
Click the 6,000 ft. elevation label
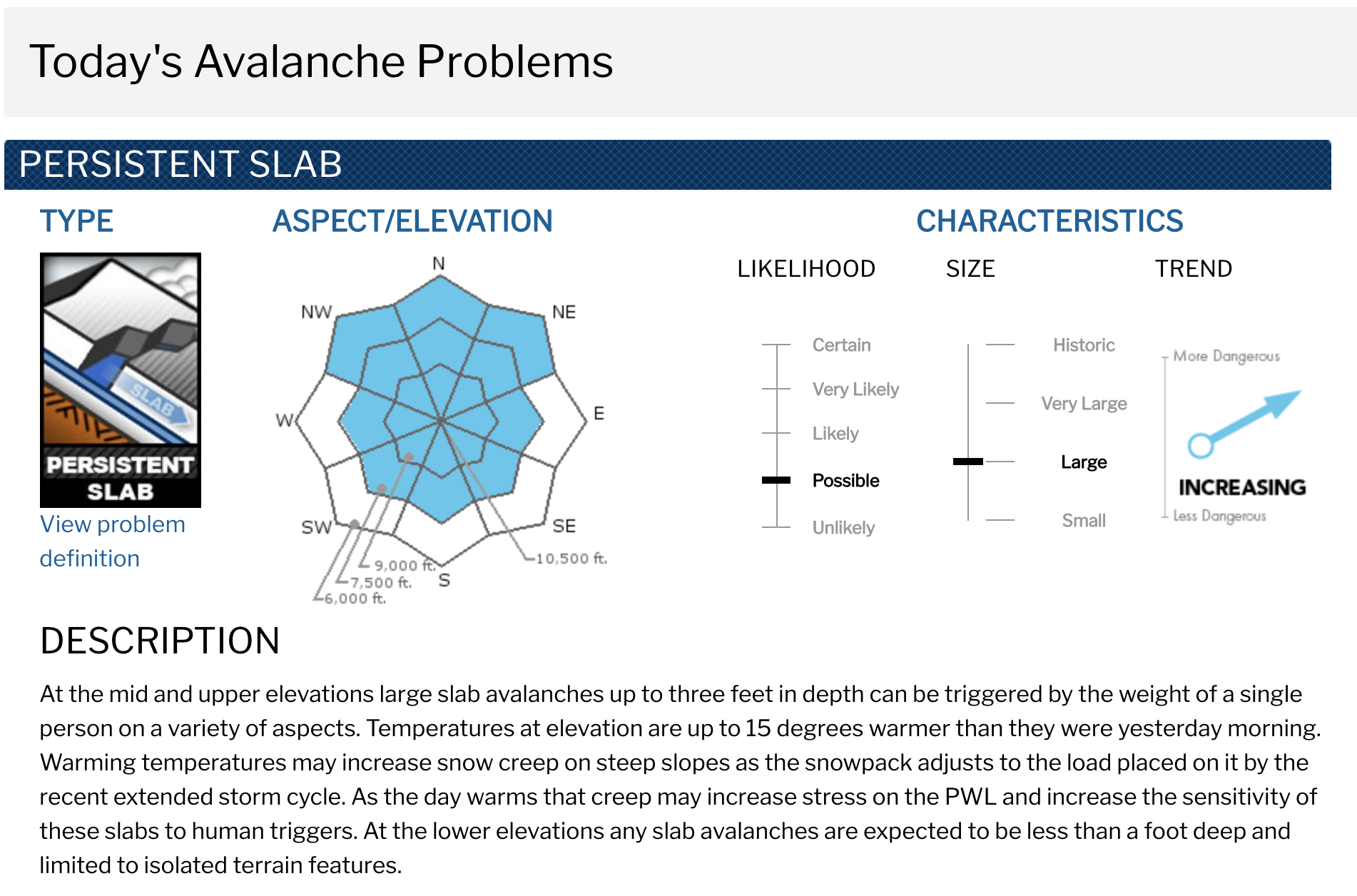tap(355, 599)
